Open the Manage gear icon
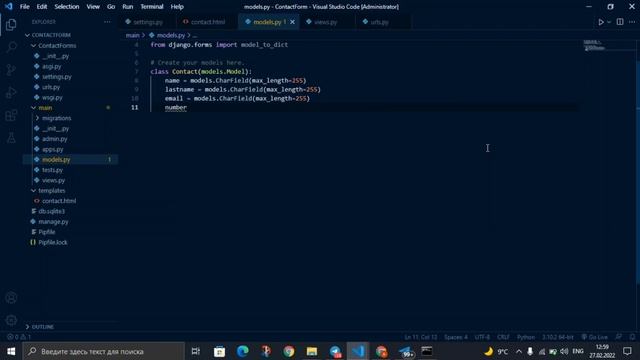The width and height of the screenshot is (640, 360). point(11,320)
